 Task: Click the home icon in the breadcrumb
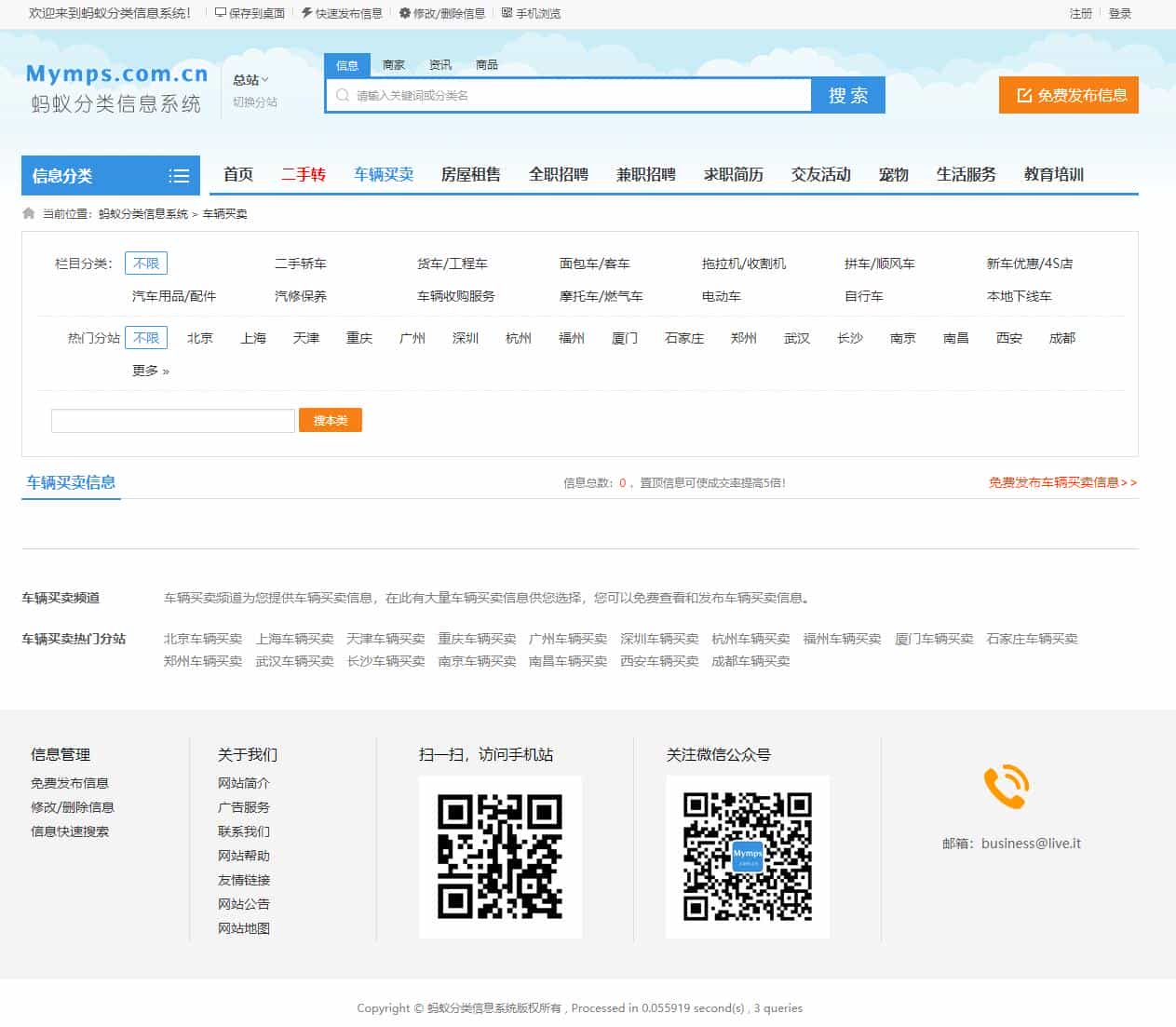[x=27, y=213]
